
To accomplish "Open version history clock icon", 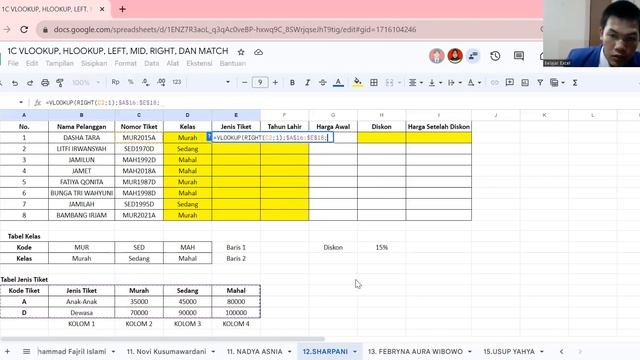I will [495, 56].
